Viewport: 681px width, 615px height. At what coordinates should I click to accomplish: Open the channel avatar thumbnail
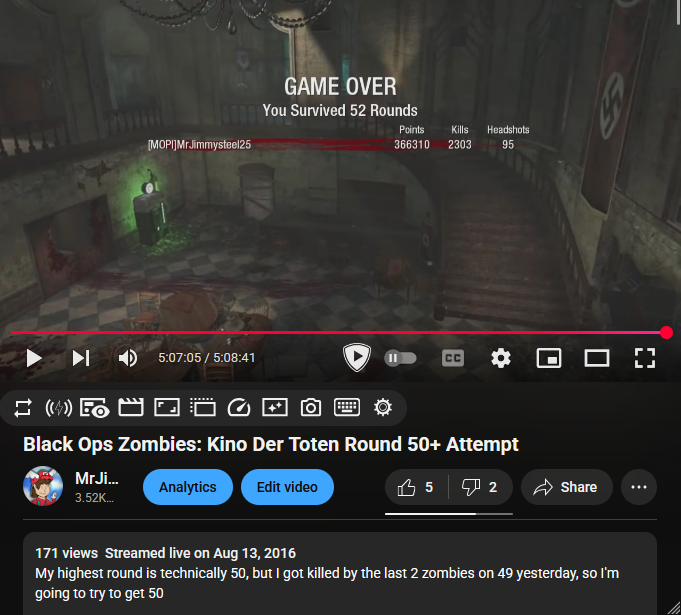point(43,486)
